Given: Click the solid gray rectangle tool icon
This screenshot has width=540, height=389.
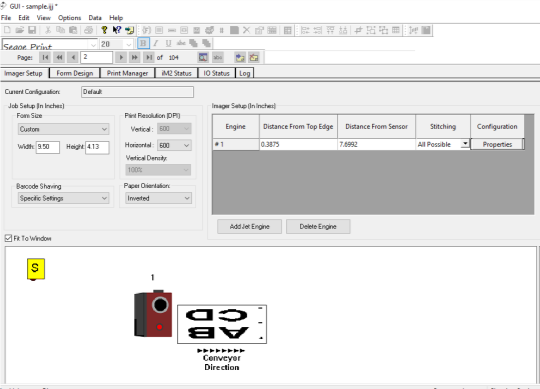Looking at the screenshot, I should pos(234,30).
